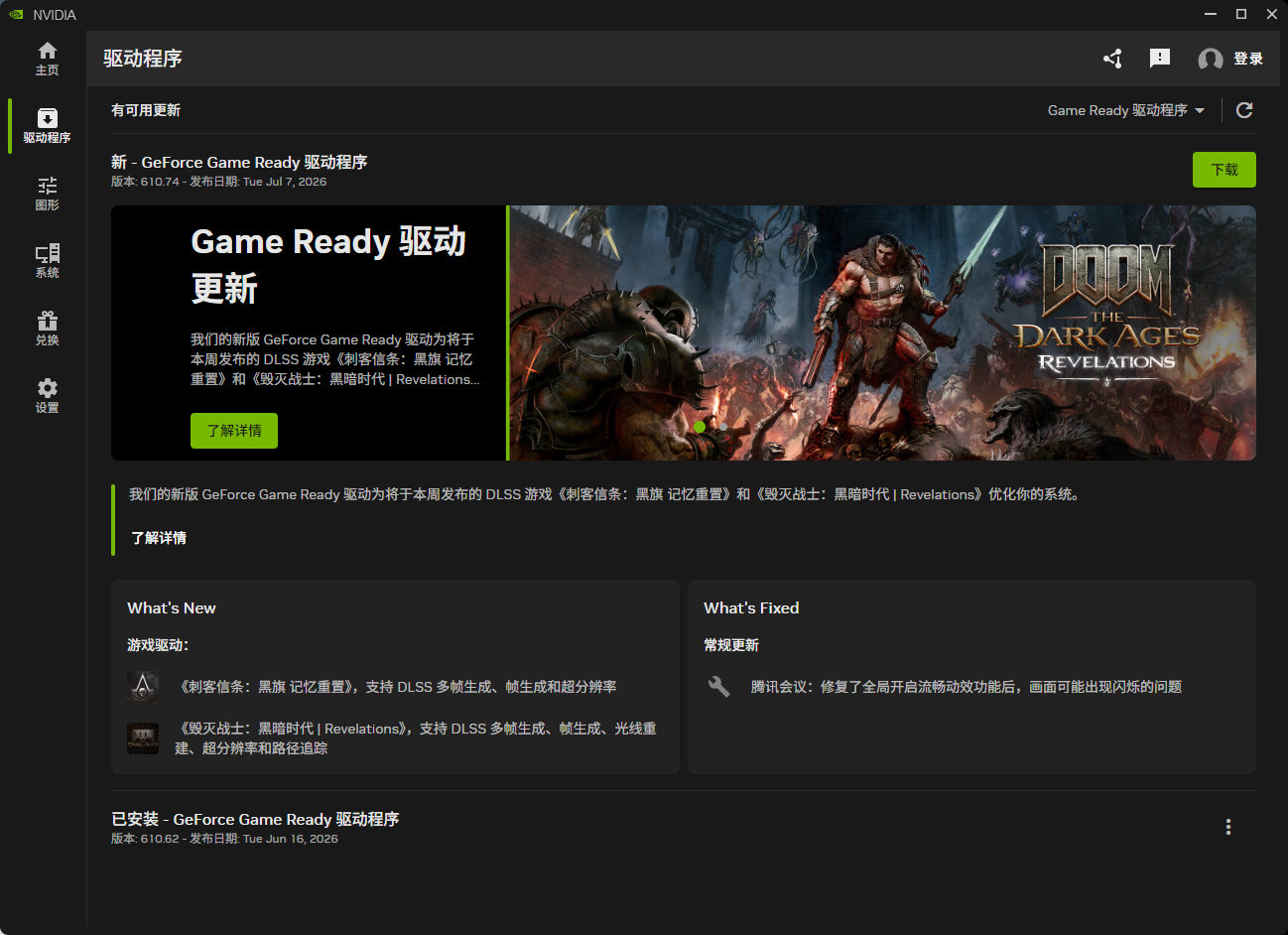The image size is (1288, 935).
Task: Minimize the NVIDIA app window
Action: click(x=1211, y=14)
